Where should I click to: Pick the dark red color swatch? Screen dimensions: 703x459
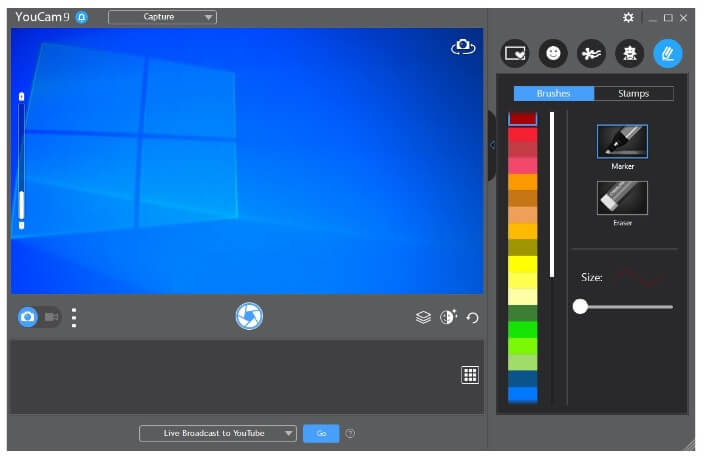tap(522, 118)
